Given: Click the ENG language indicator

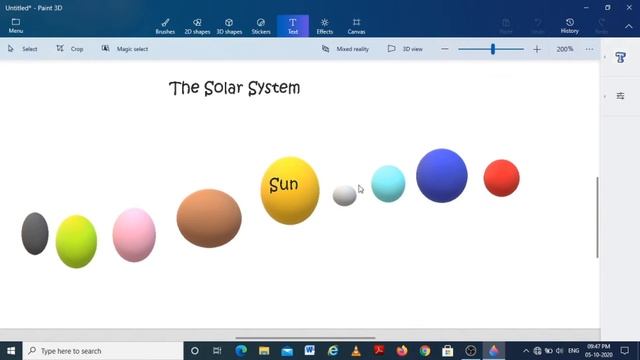Looking at the screenshot, I should (x=573, y=351).
